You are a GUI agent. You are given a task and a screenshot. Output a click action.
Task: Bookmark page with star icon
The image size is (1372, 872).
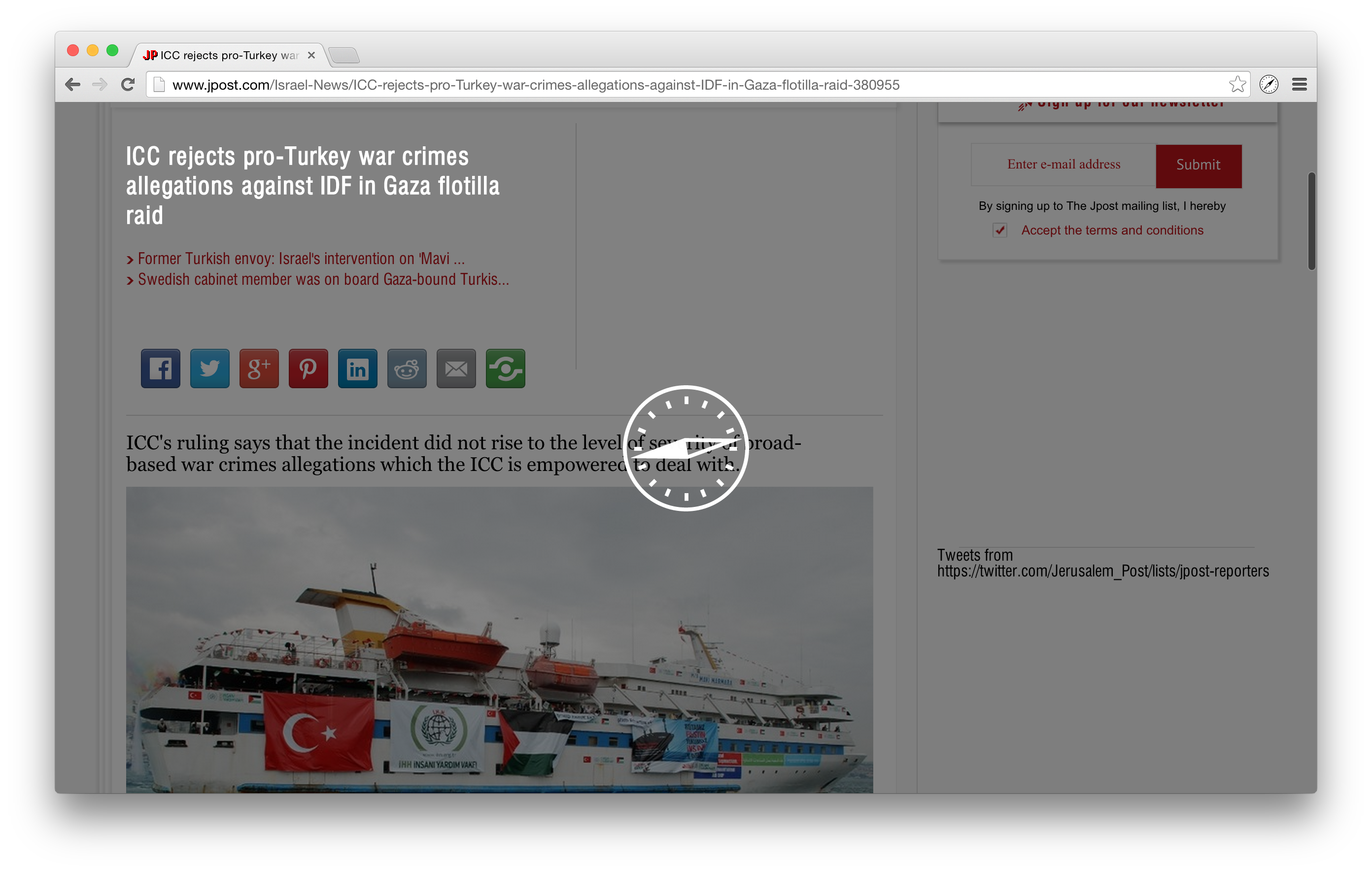[x=1236, y=84]
